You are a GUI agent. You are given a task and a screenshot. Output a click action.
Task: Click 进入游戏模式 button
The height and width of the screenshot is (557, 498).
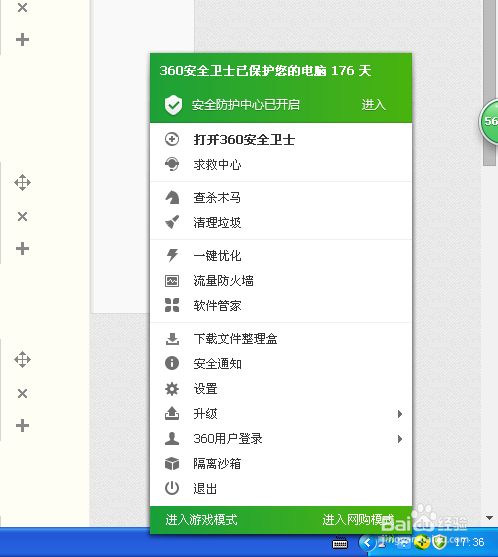click(201, 520)
